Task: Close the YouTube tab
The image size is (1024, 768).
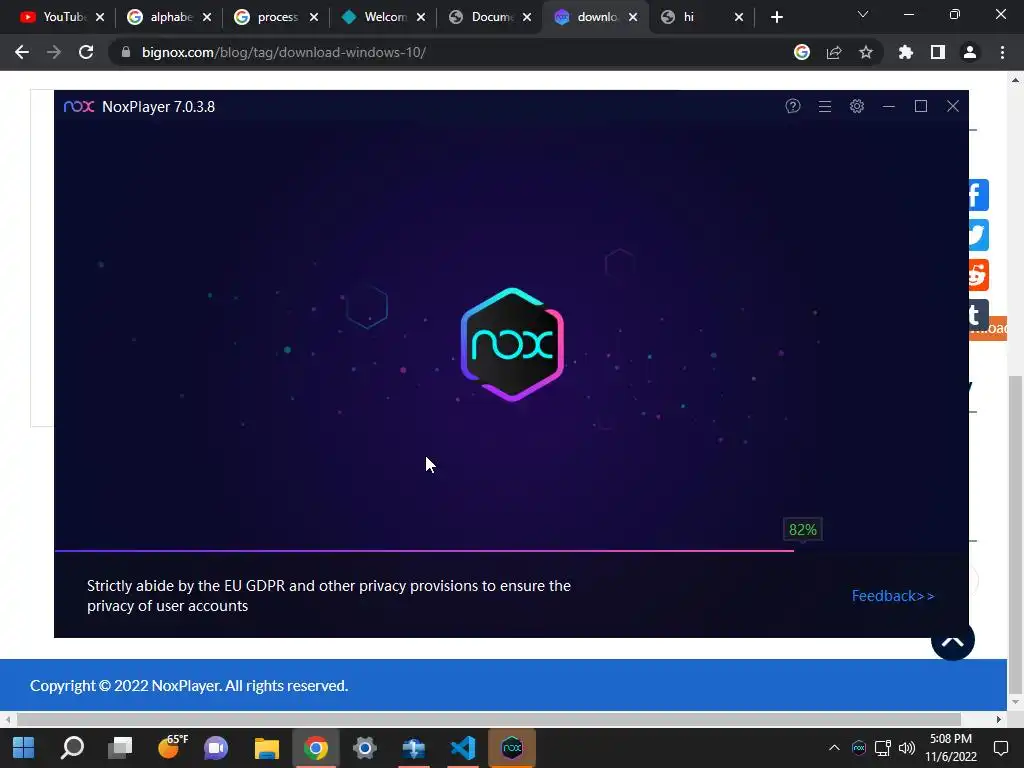Action: 100,17
